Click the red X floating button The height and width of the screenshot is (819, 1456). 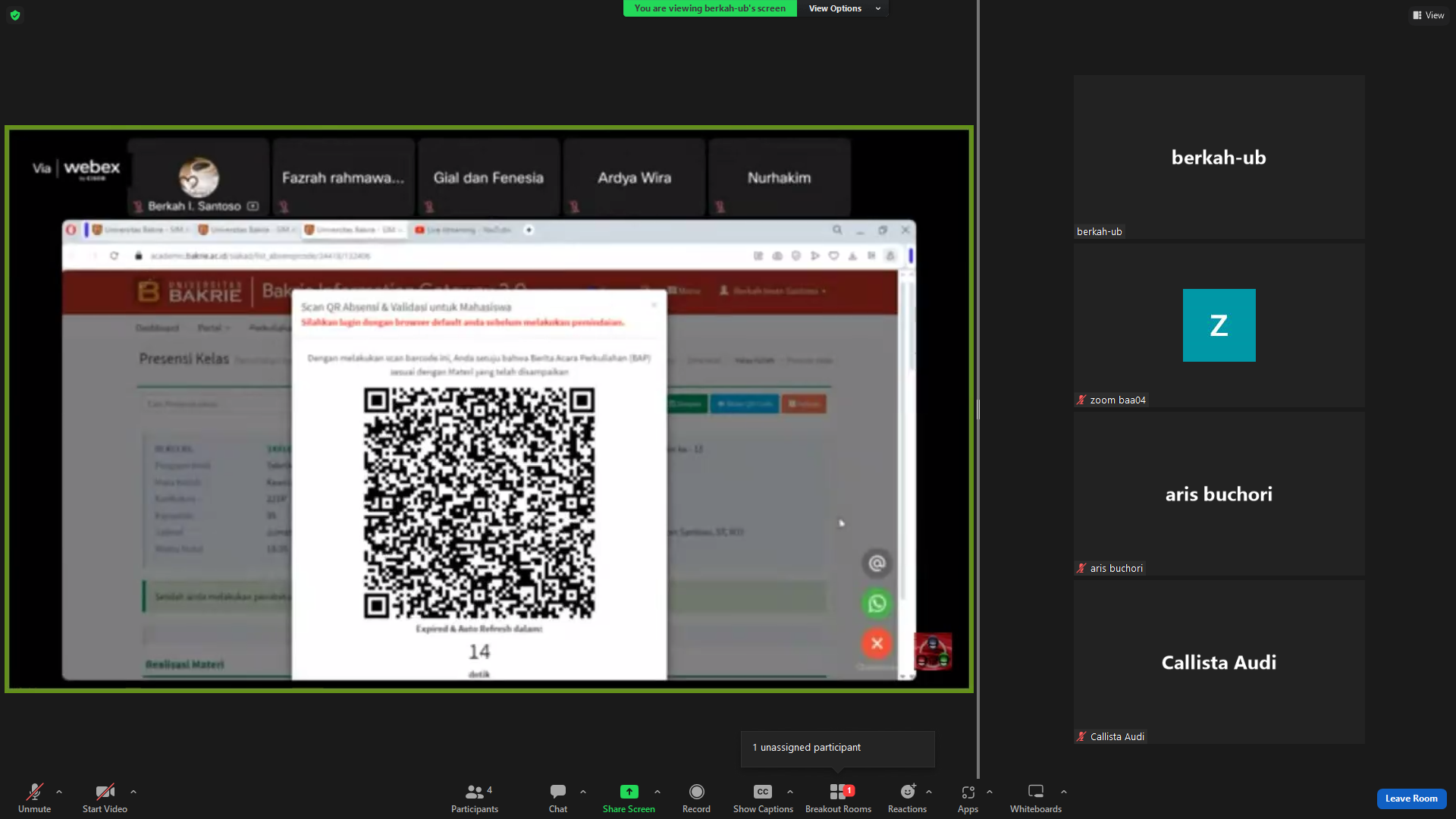pyautogui.click(x=877, y=644)
